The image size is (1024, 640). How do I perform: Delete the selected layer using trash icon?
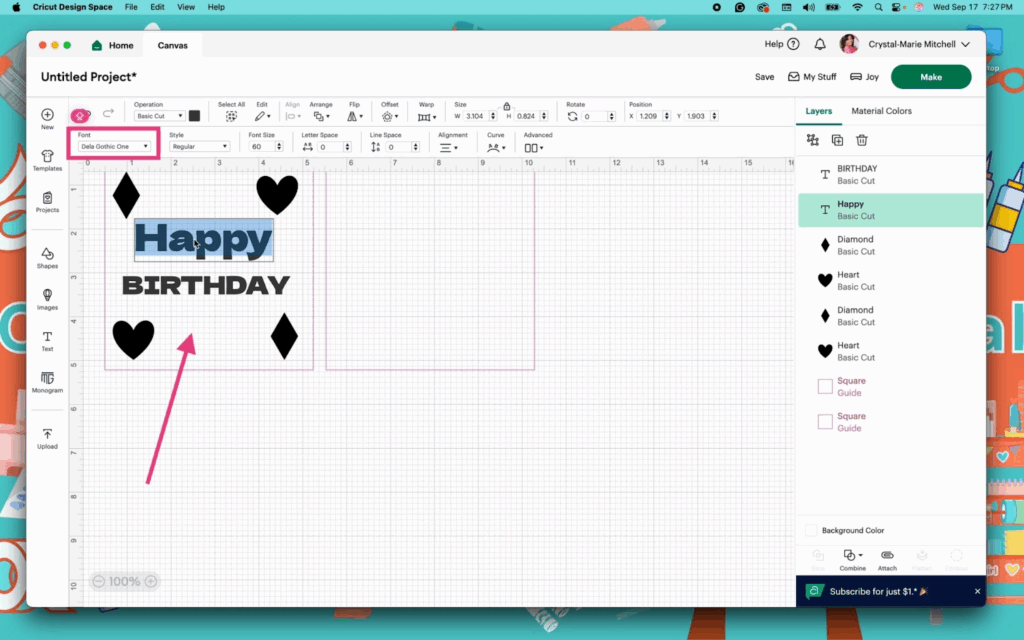click(862, 141)
